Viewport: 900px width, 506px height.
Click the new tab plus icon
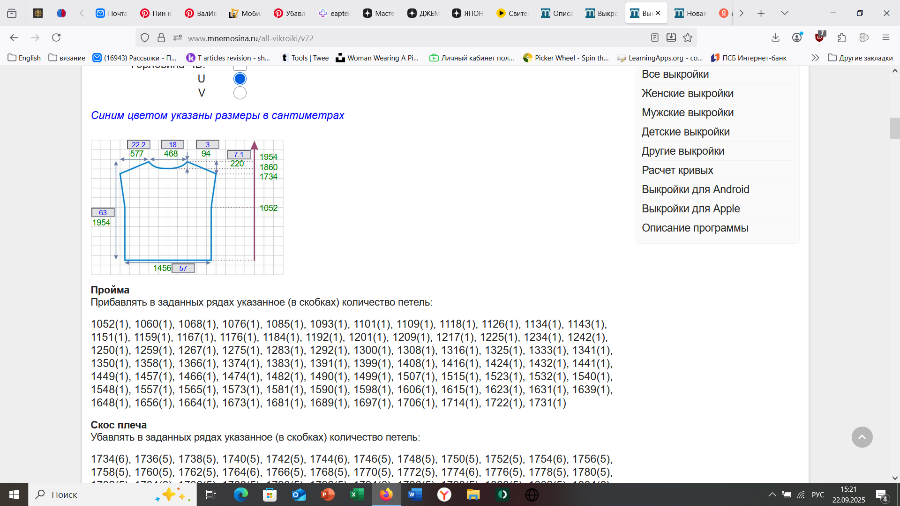pos(761,14)
